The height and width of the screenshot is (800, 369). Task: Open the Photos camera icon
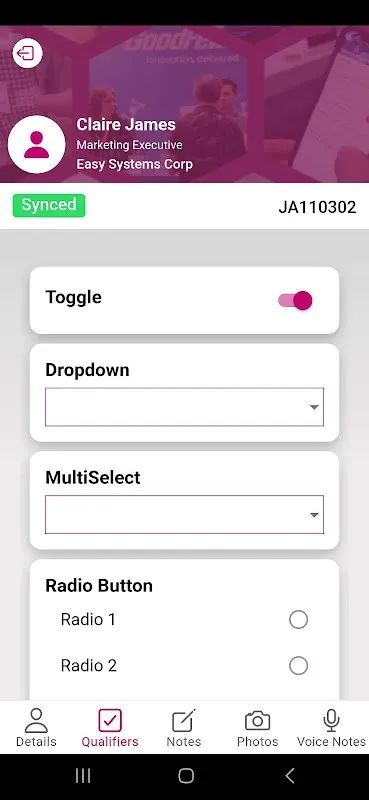pos(257,720)
